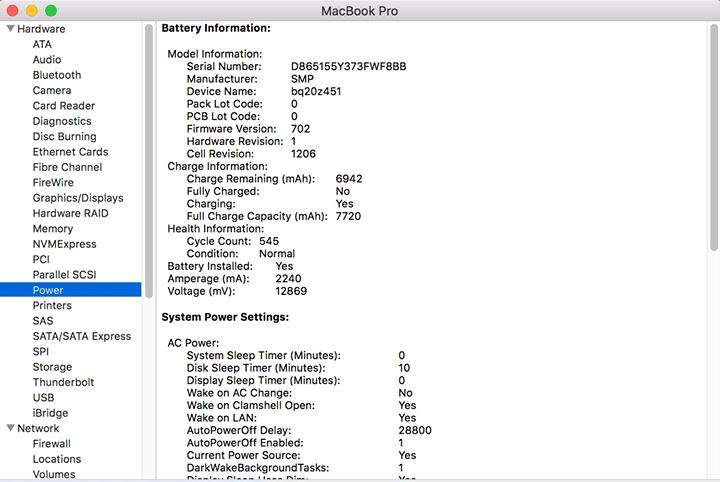The height and width of the screenshot is (482, 720).
Task: Select Storage in the sidebar
Action: click(52, 367)
